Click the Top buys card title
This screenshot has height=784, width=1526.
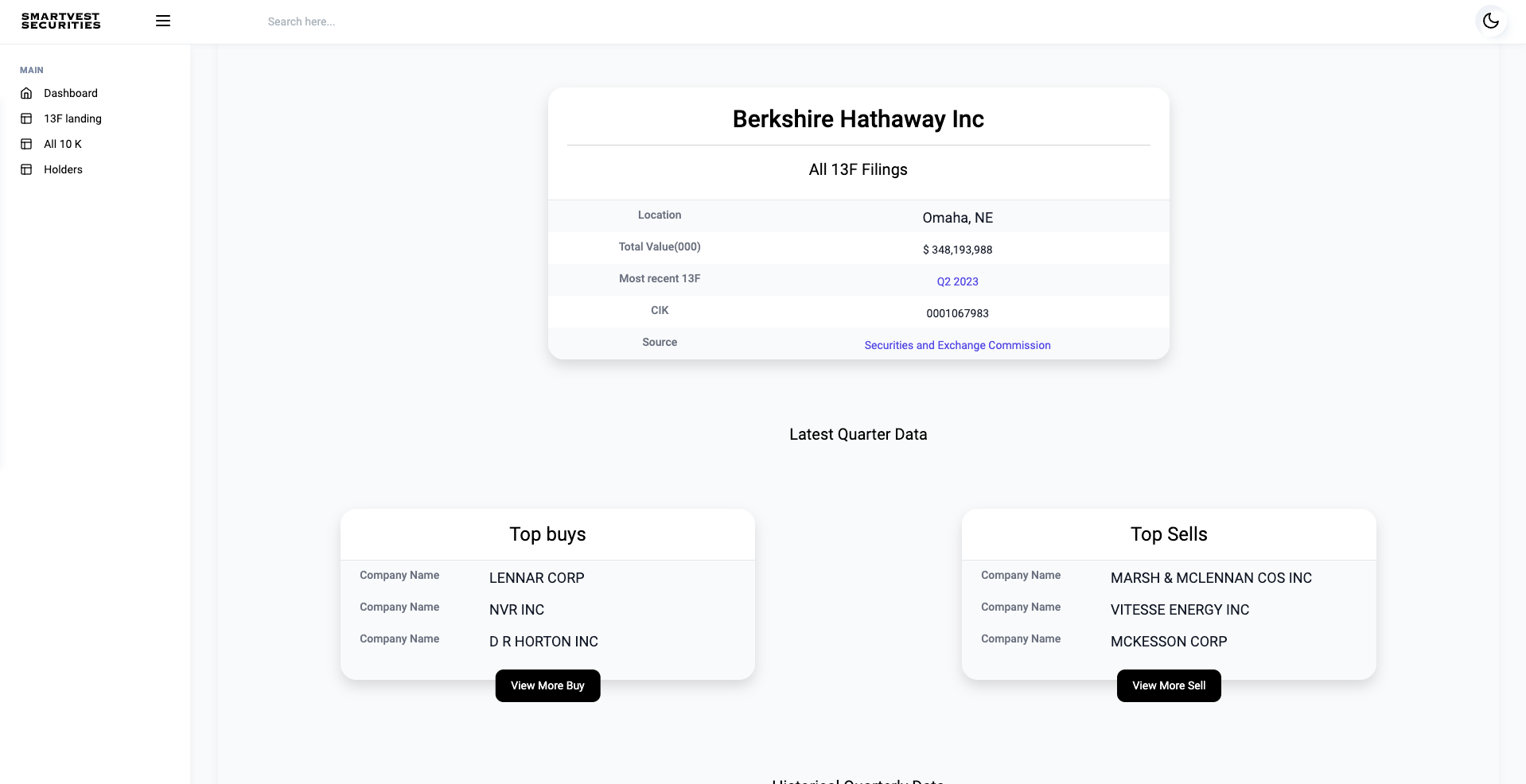pyautogui.click(x=547, y=534)
